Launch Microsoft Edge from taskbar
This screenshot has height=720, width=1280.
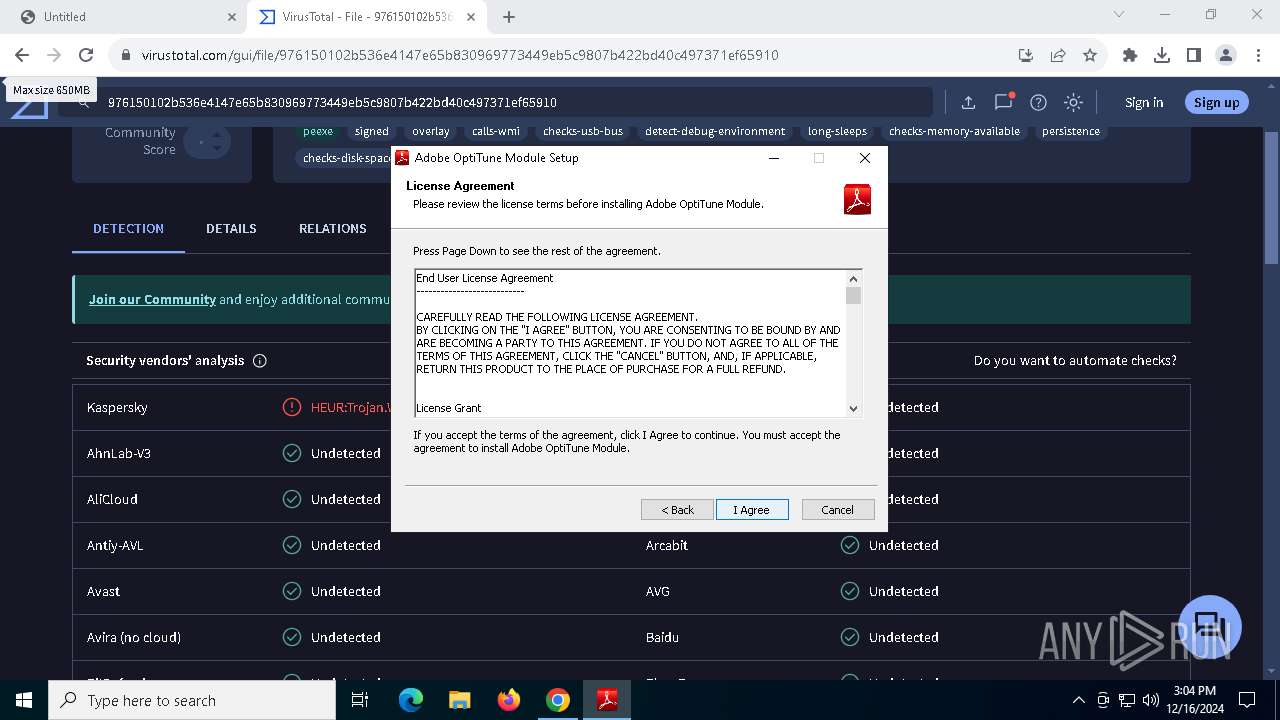[411, 700]
